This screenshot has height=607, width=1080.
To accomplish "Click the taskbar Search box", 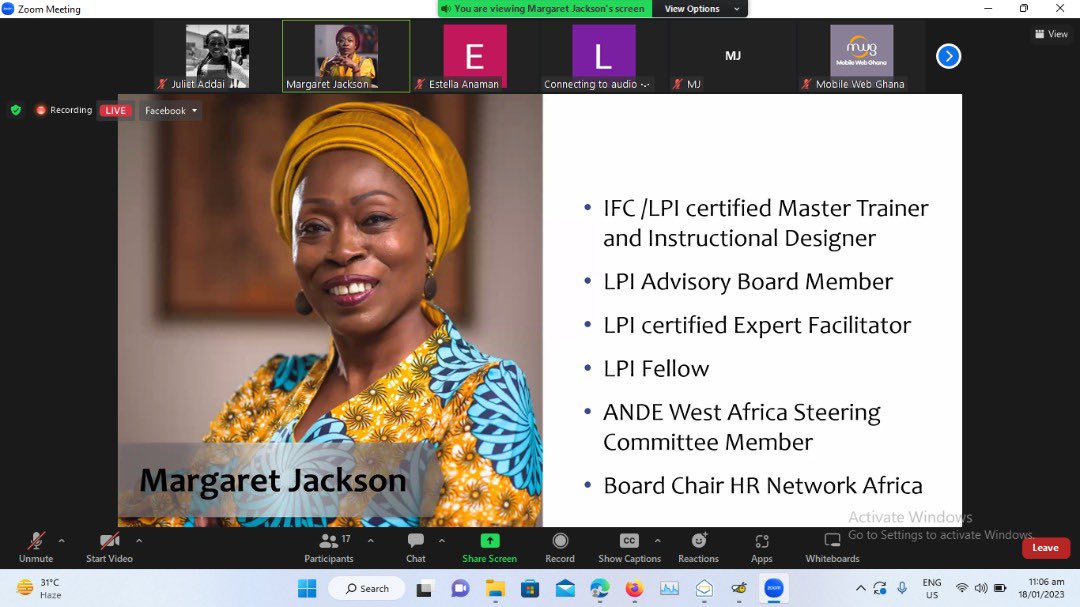I will click(367, 588).
